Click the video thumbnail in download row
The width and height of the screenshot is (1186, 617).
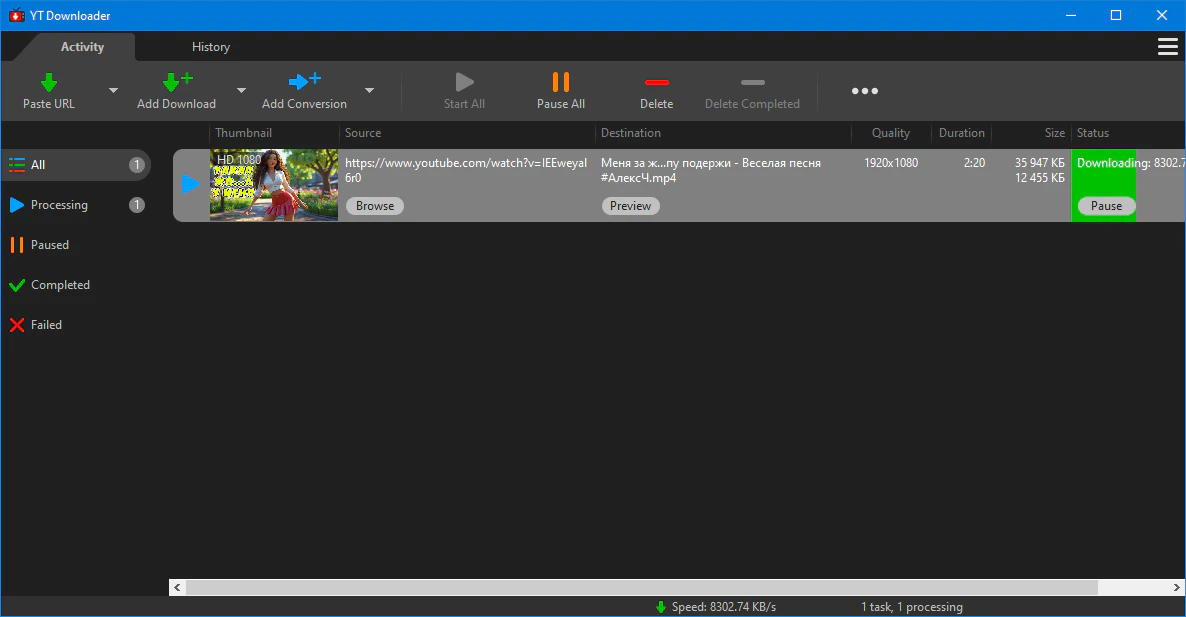[x=274, y=185]
